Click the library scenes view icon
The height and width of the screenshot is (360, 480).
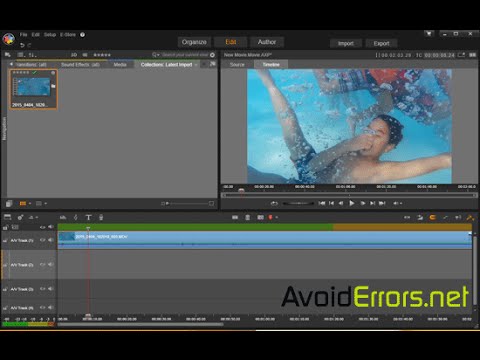point(9,203)
